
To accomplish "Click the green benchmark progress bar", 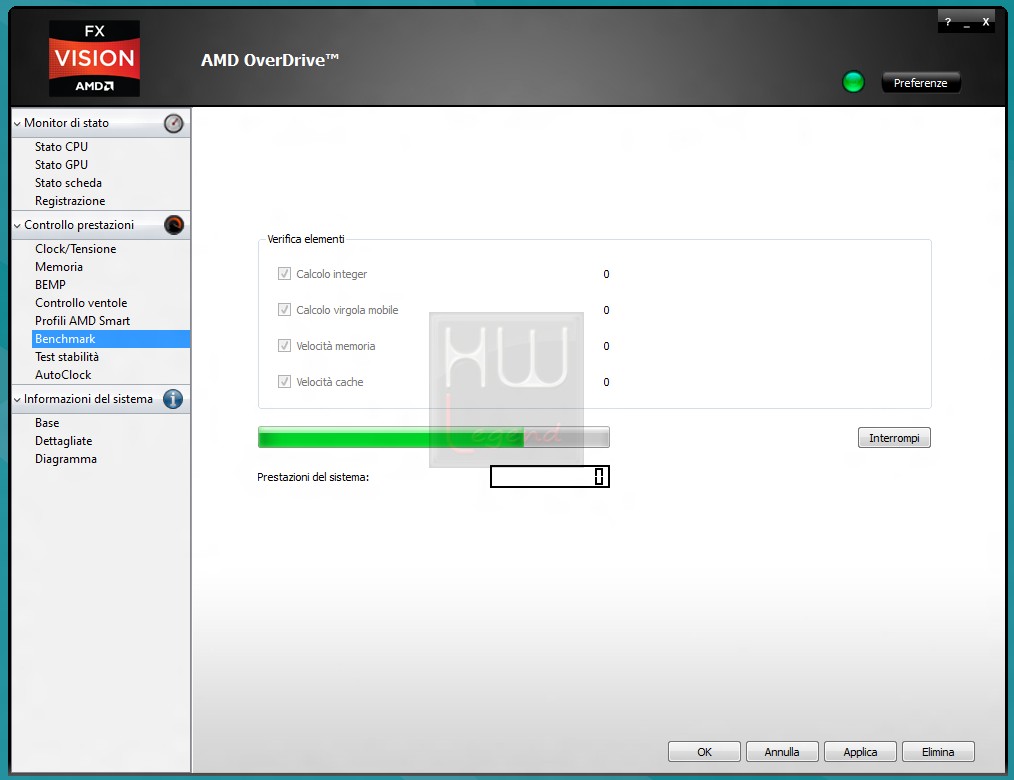I will pos(433,437).
